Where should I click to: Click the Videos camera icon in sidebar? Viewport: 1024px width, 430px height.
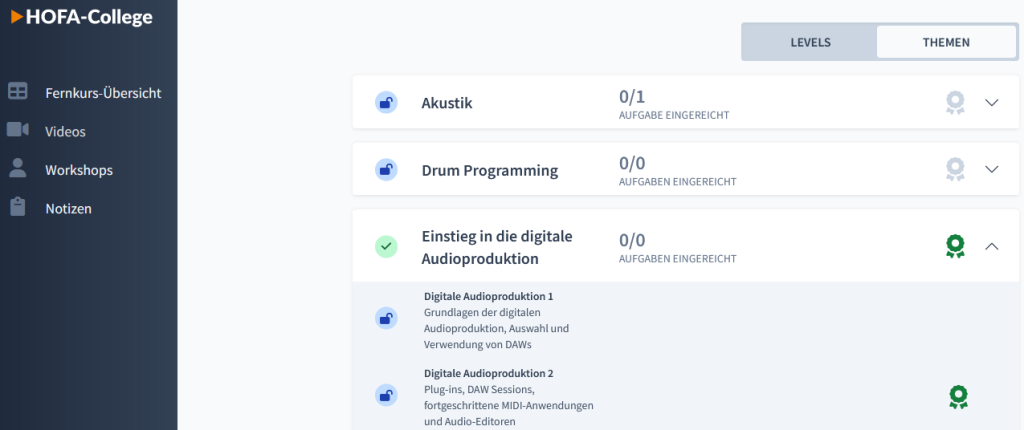tap(18, 129)
